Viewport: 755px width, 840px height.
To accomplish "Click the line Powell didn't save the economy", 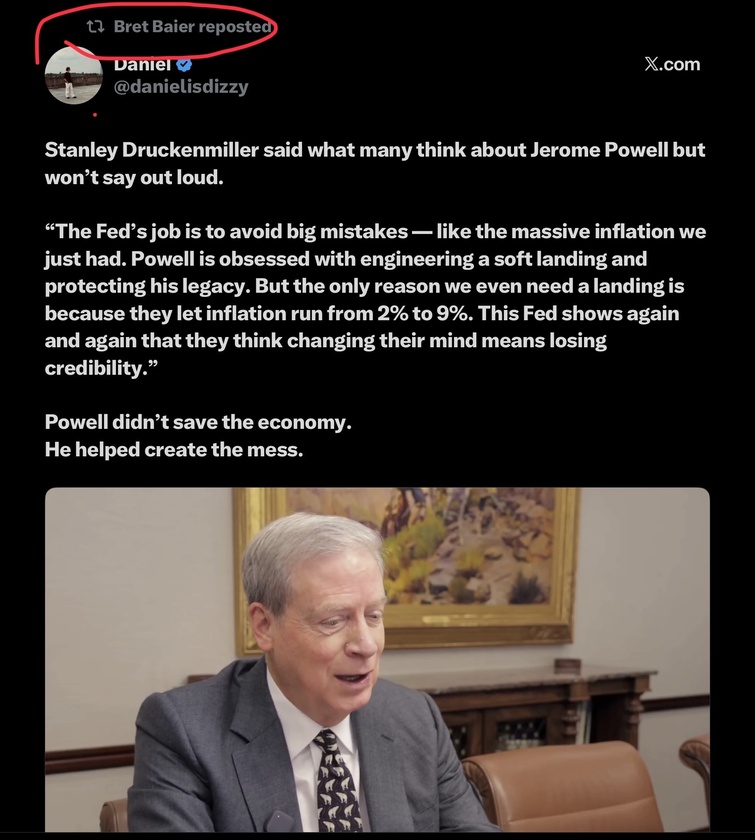I will click(x=198, y=422).
